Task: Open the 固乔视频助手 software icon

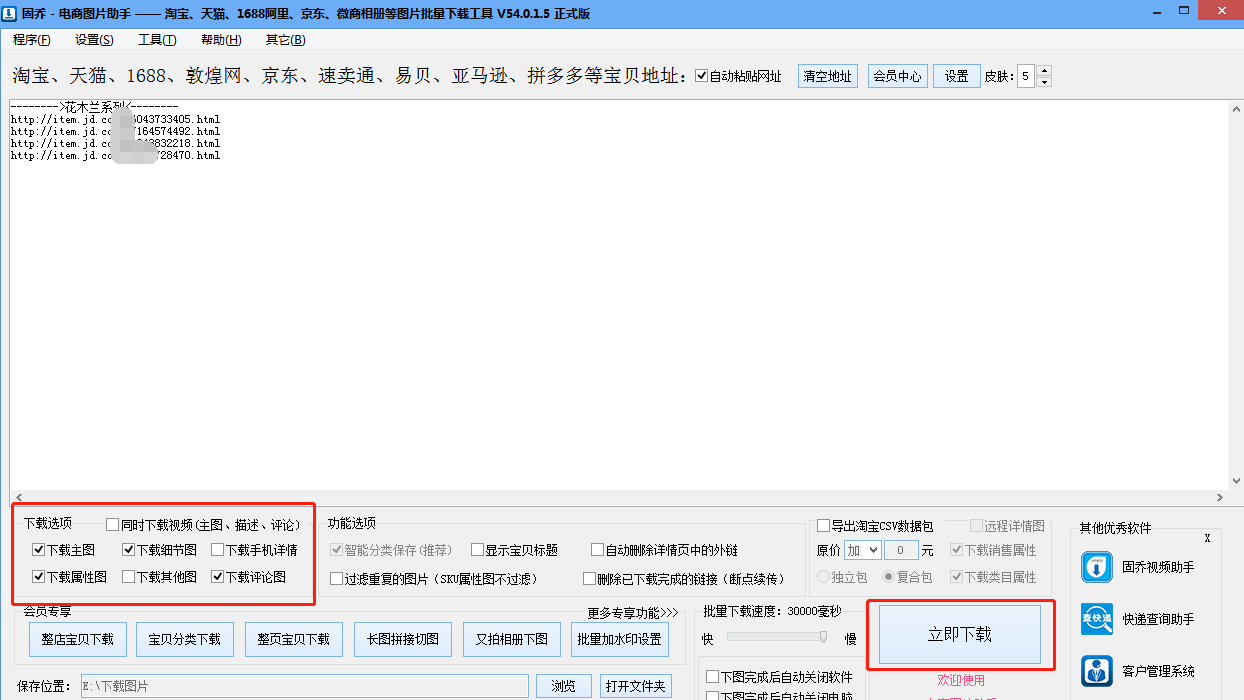Action: pyautogui.click(x=1097, y=567)
